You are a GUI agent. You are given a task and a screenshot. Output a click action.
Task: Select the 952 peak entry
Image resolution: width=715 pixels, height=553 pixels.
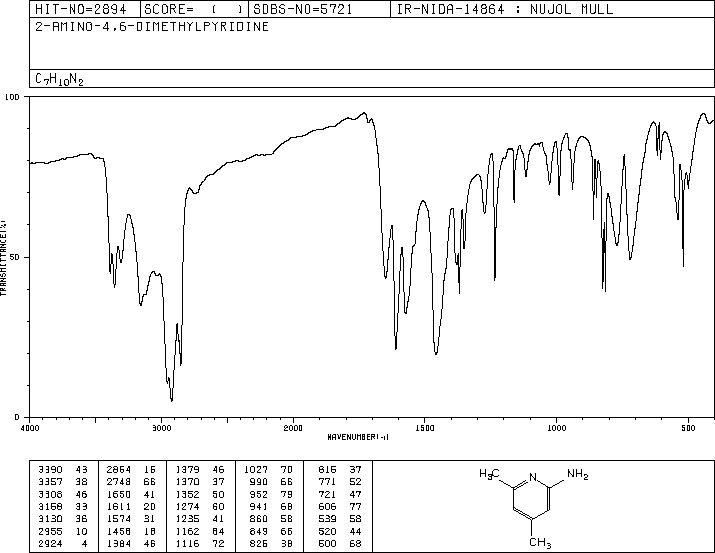coord(259,494)
